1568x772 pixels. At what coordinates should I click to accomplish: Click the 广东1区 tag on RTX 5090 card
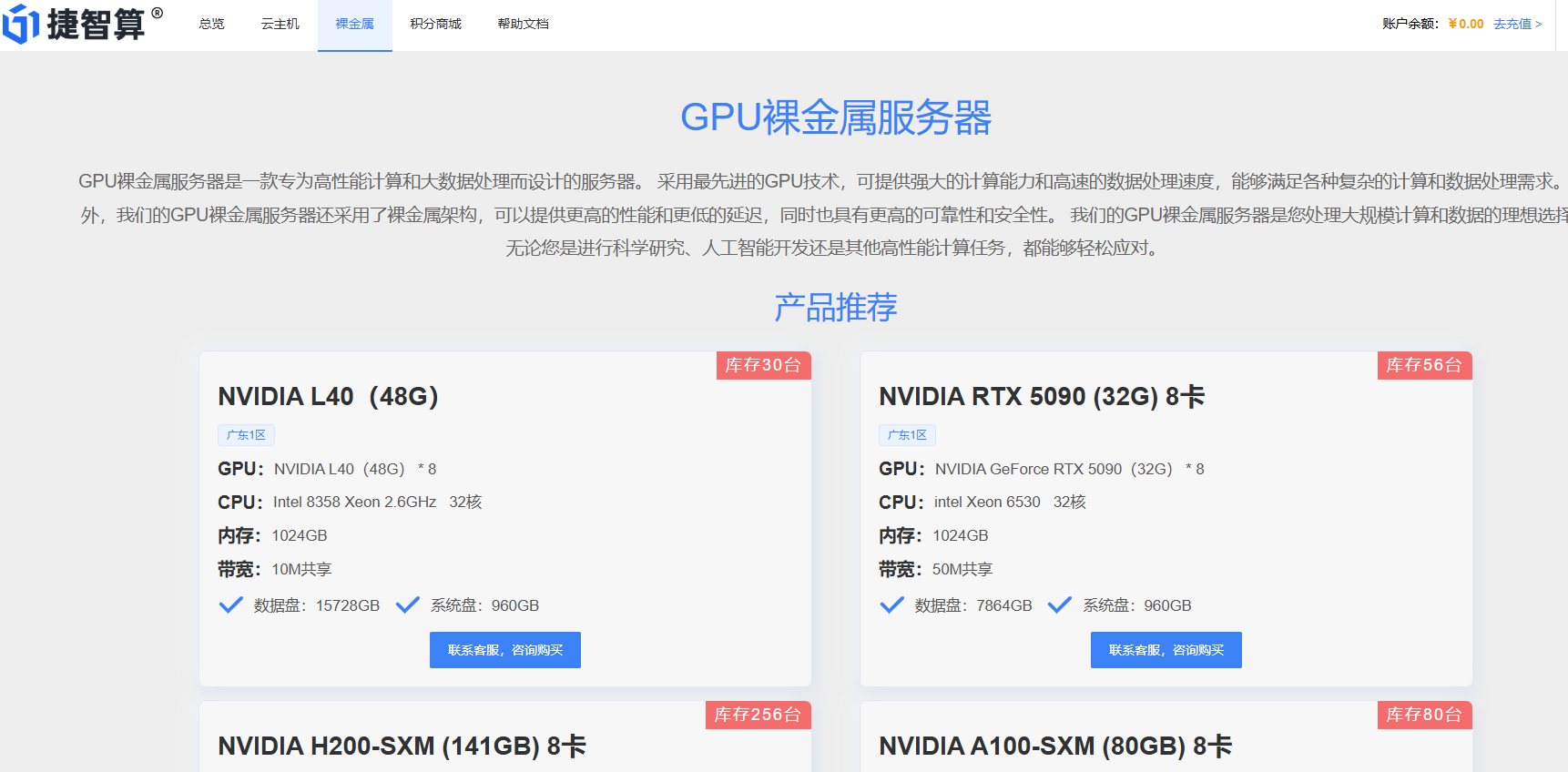(907, 435)
